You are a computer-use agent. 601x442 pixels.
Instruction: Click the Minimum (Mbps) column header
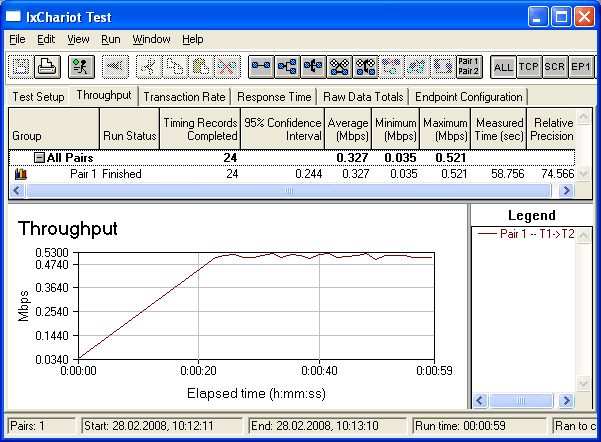(x=396, y=129)
